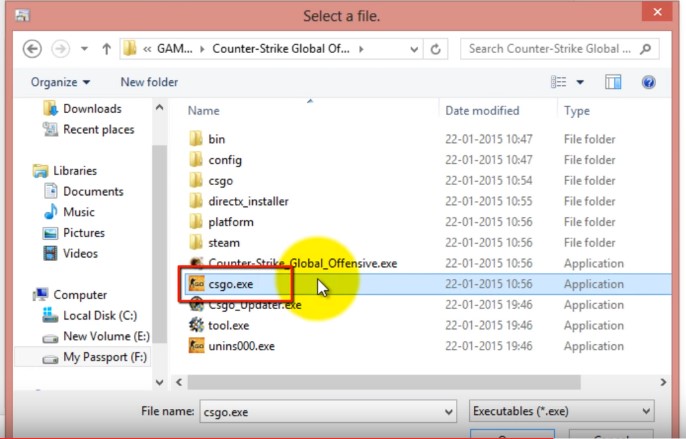The height and width of the screenshot is (439, 686).
Task: Open Local Disk (C:)
Action: [x=90, y=316]
